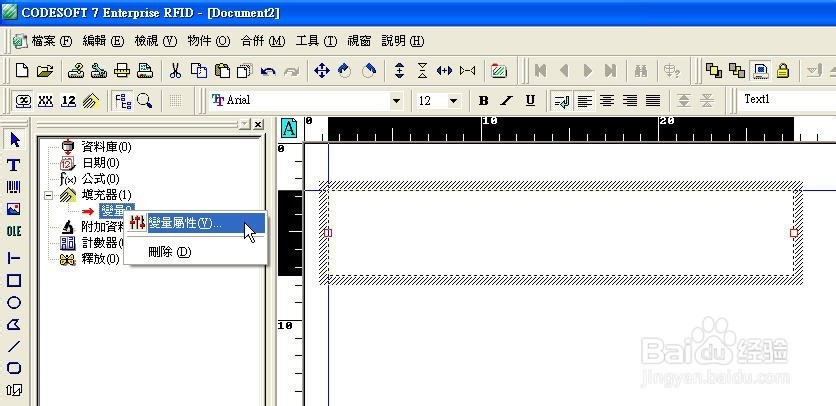
Task: Open the Arial font dropdown
Action: tap(396, 100)
